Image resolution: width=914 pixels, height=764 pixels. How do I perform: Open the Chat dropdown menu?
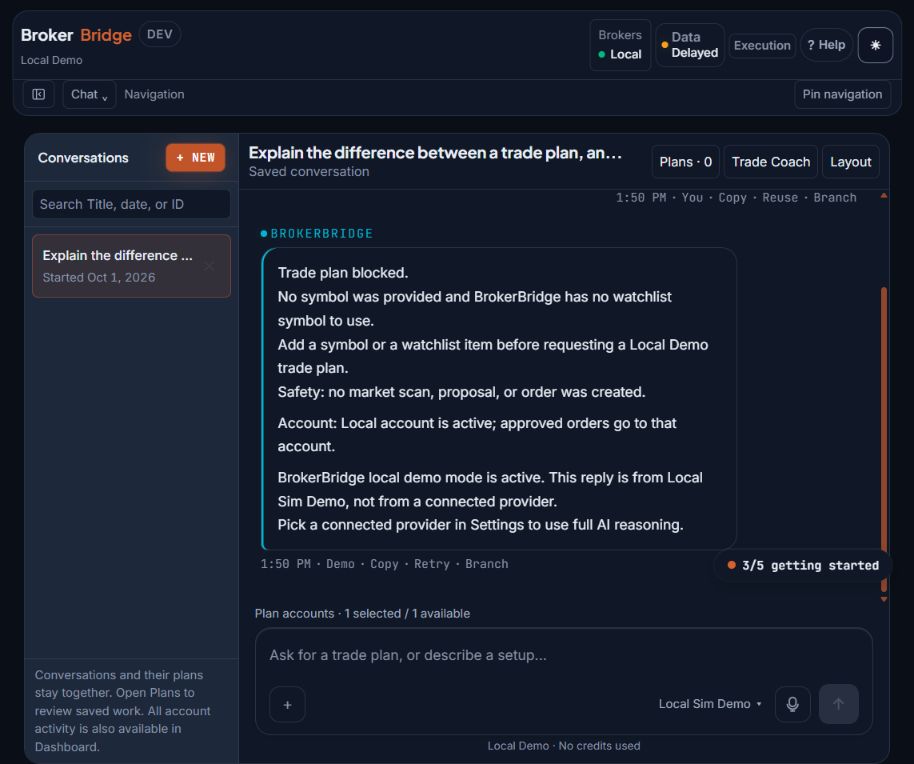(x=89, y=94)
